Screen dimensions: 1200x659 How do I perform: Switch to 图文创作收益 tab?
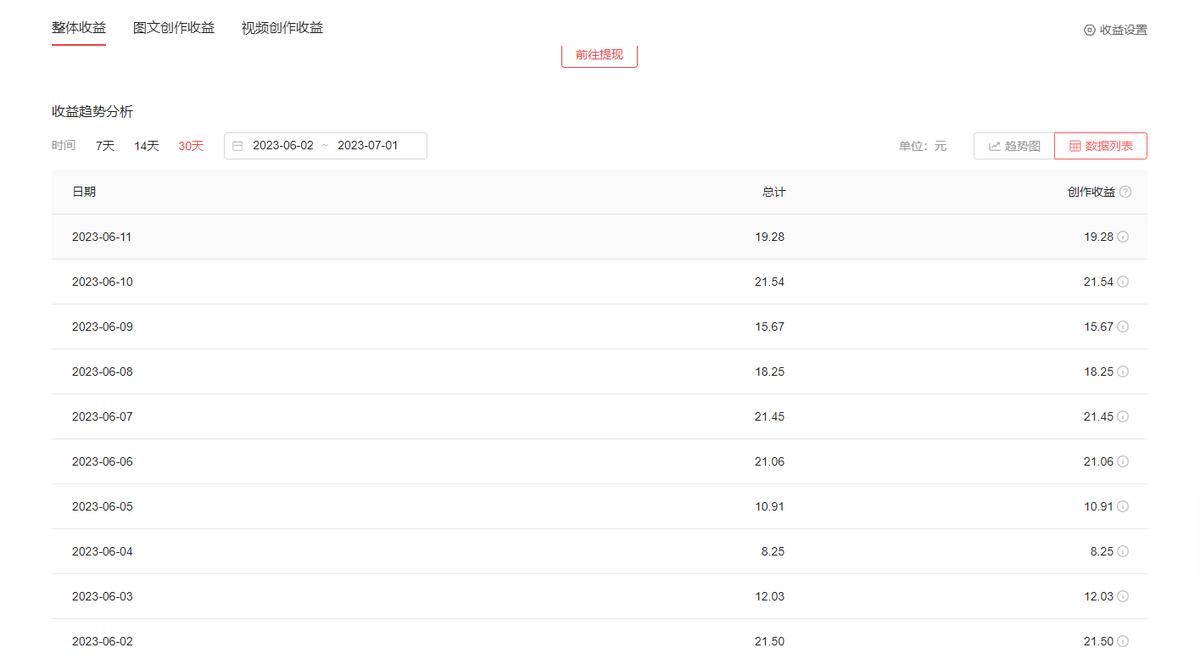click(174, 28)
